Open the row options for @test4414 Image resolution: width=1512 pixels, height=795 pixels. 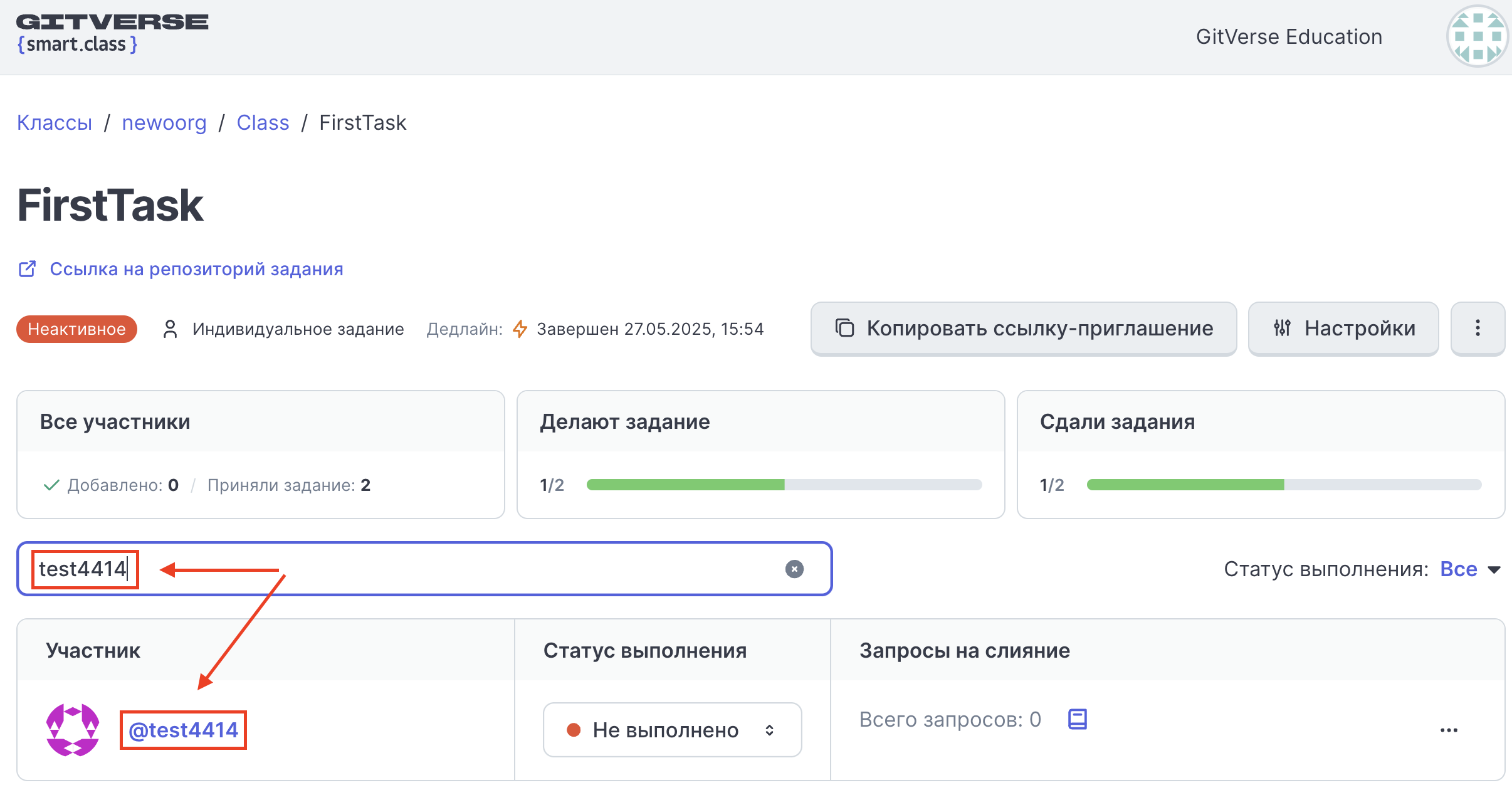[x=1449, y=730]
